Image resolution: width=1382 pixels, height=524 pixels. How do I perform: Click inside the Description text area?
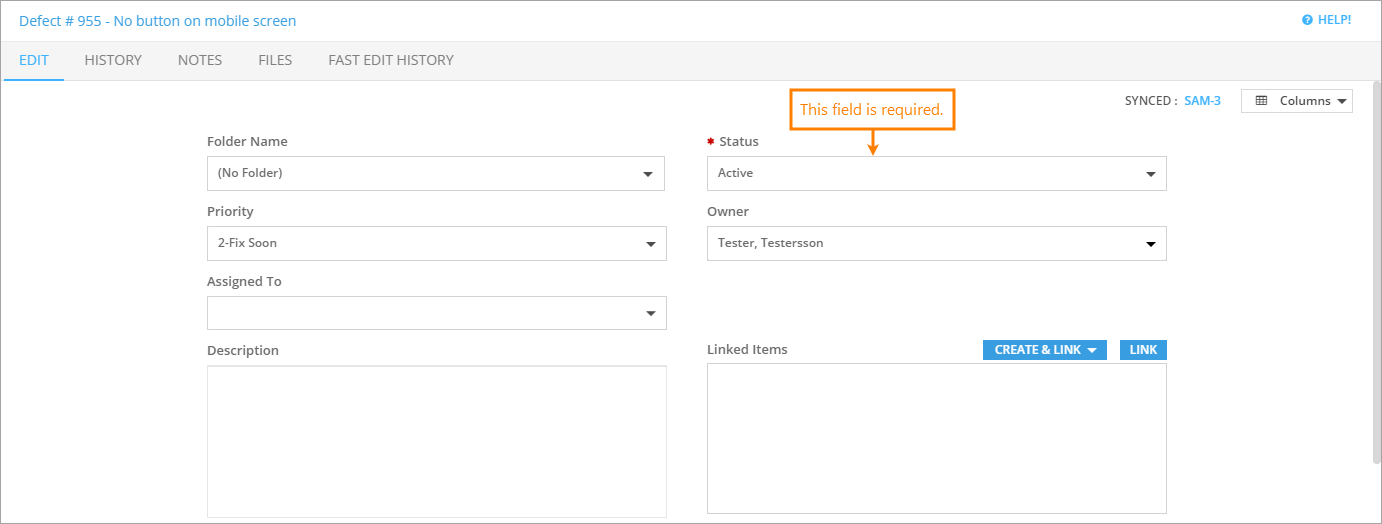[x=436, y=441]
